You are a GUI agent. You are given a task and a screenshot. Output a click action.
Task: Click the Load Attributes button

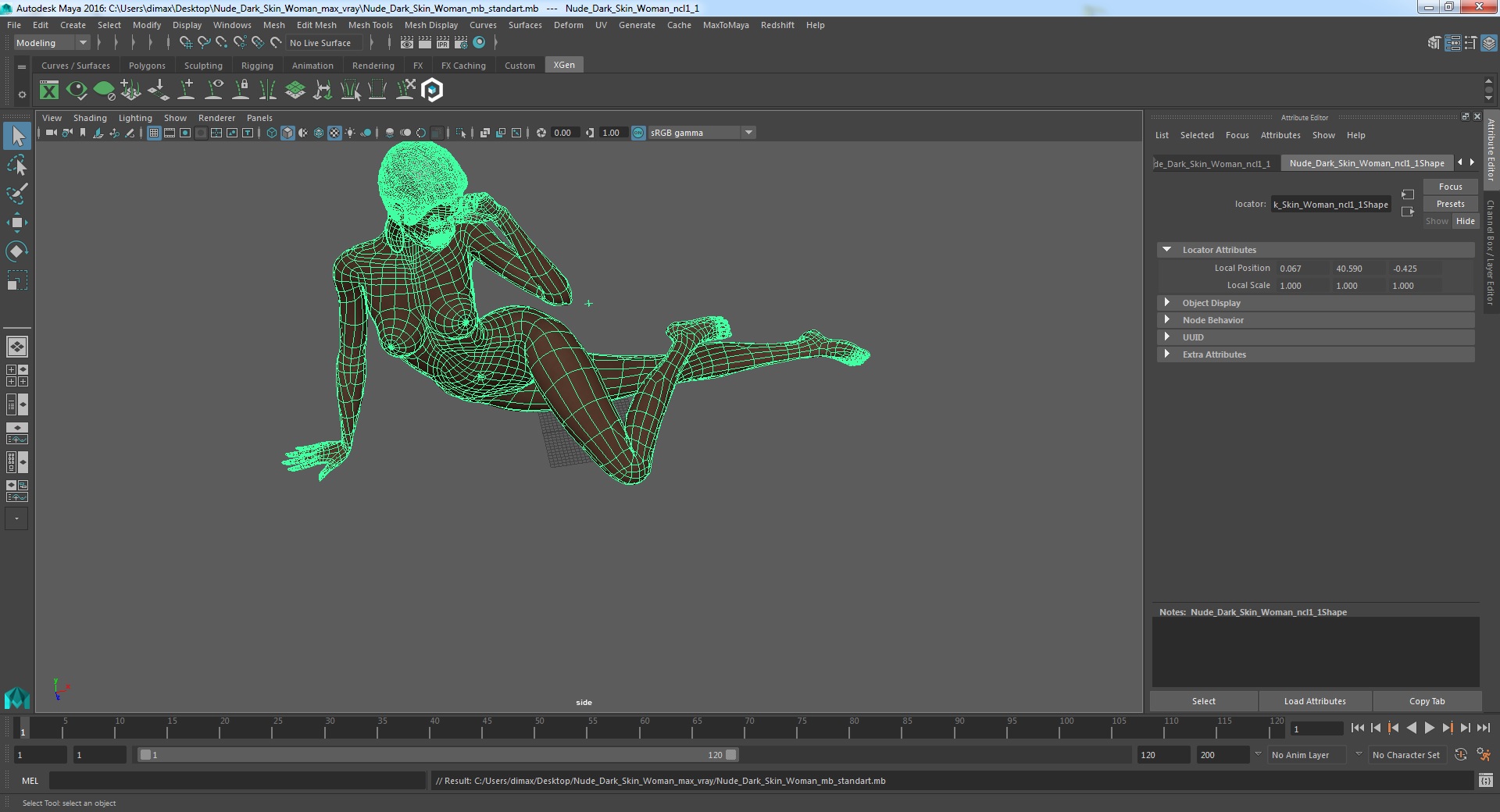click(1315, 701)
